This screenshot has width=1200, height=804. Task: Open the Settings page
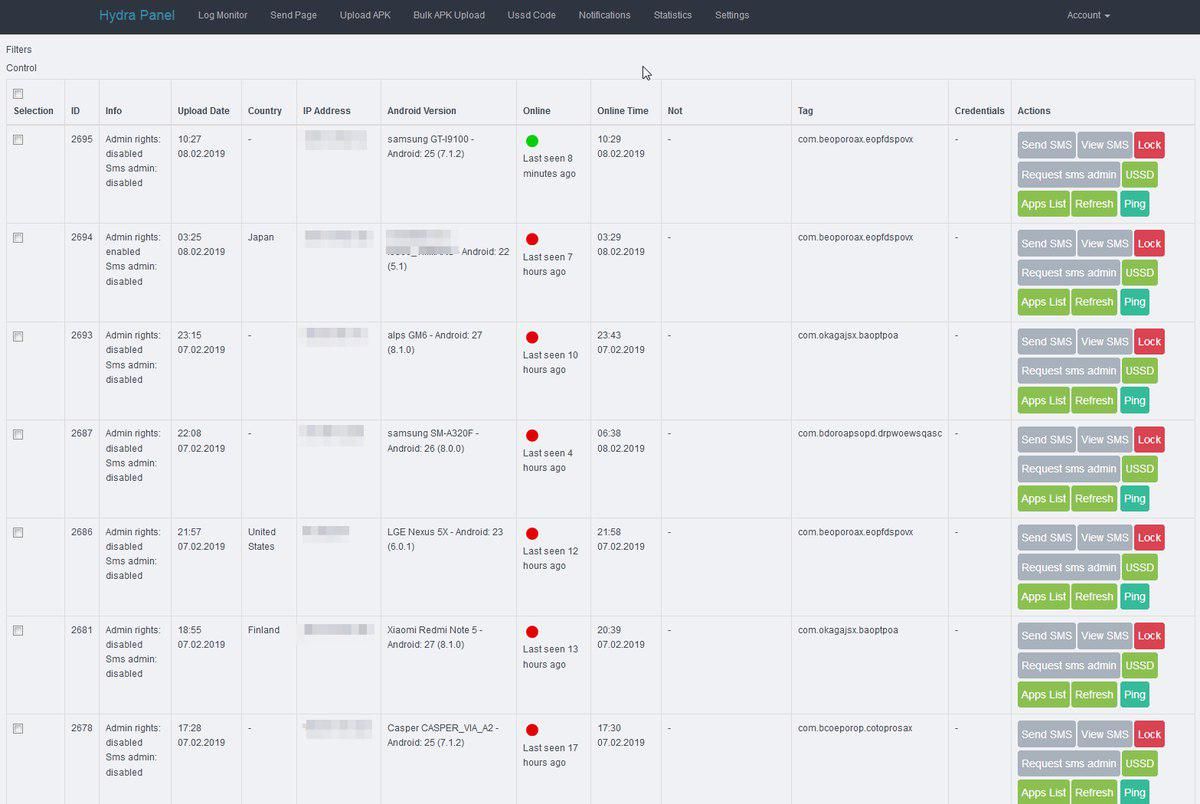pos(732,15)
